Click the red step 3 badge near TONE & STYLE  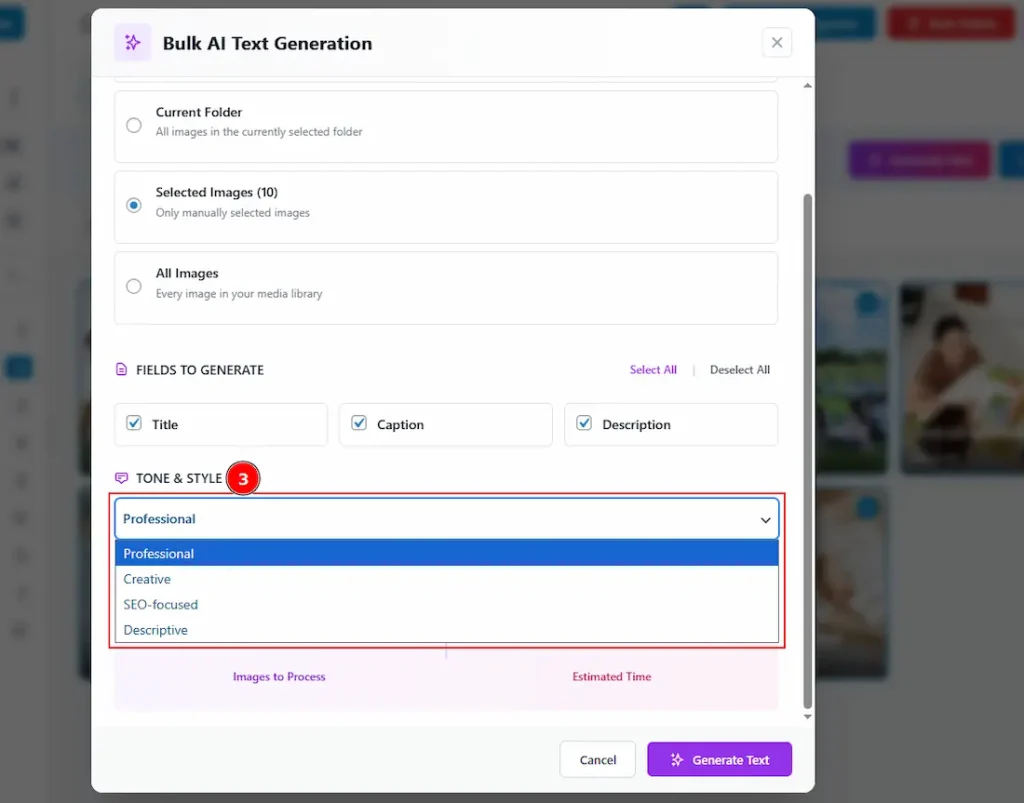243,478
